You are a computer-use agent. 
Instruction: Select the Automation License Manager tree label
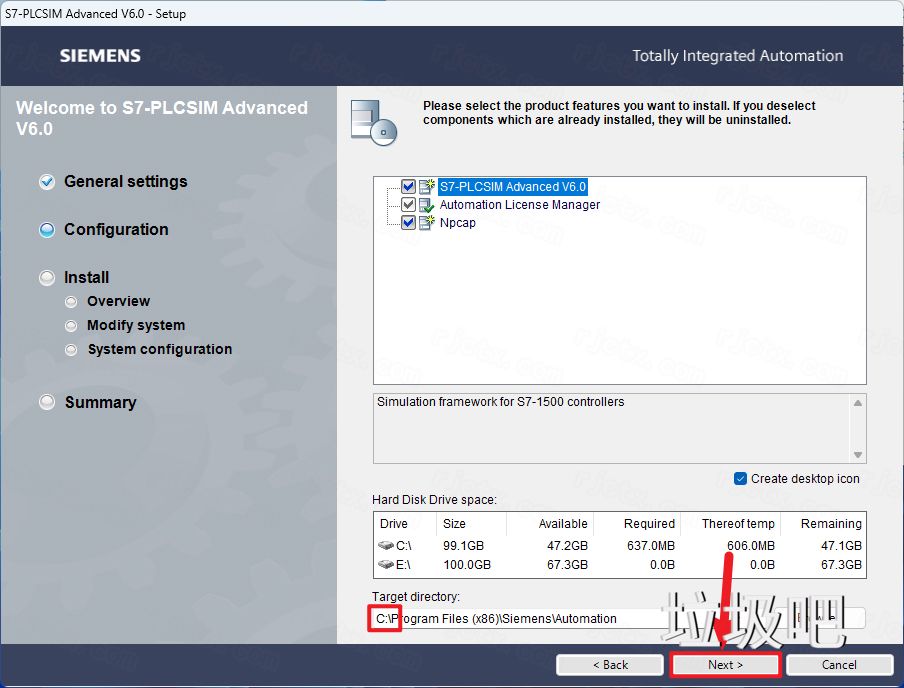(x=520, y=205)
